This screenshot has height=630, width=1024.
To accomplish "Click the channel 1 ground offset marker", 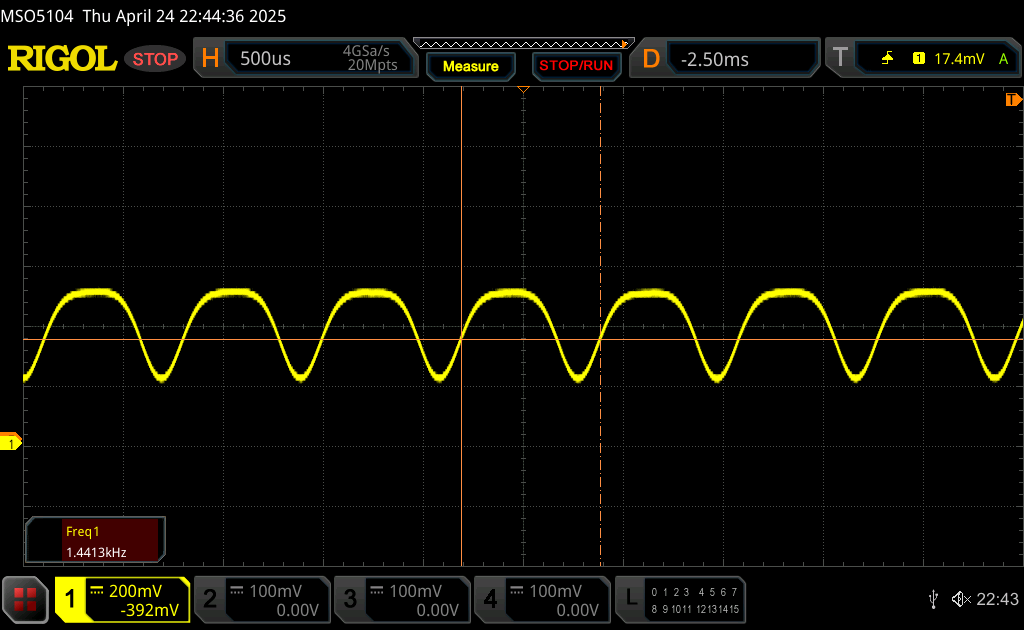I will pyautogui.click(x=11, y=442).
